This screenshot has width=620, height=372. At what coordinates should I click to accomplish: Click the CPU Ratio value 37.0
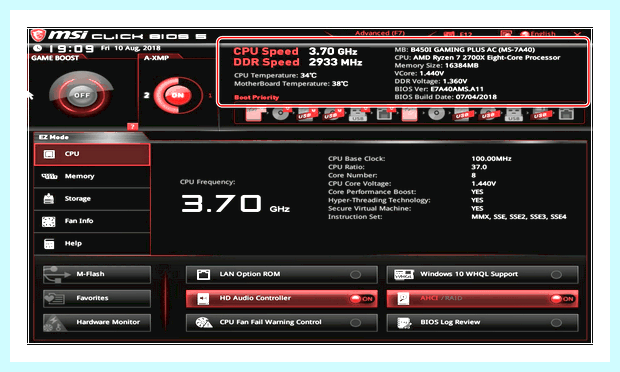(479, 167)
